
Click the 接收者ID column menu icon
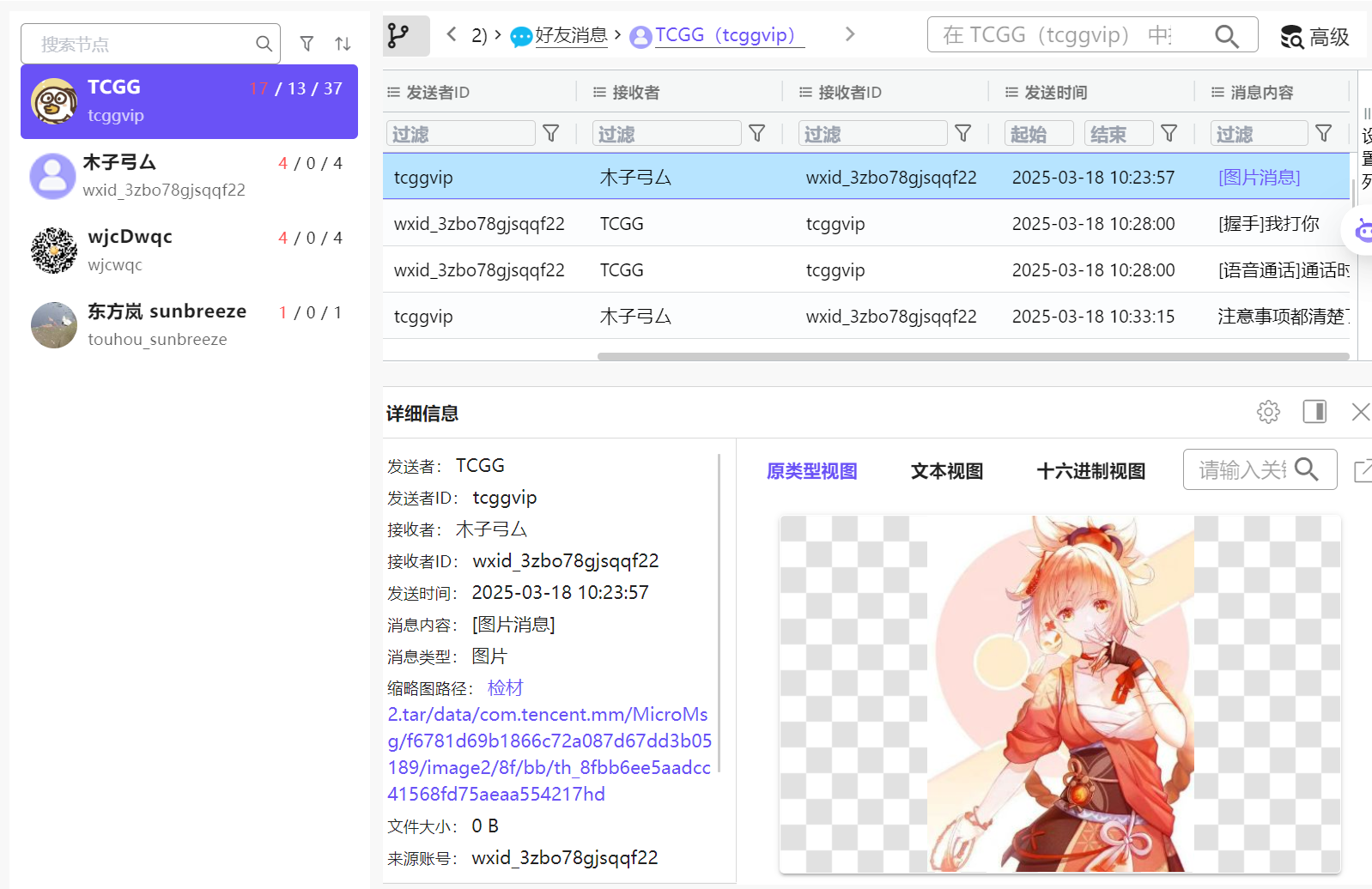point(806,92)
